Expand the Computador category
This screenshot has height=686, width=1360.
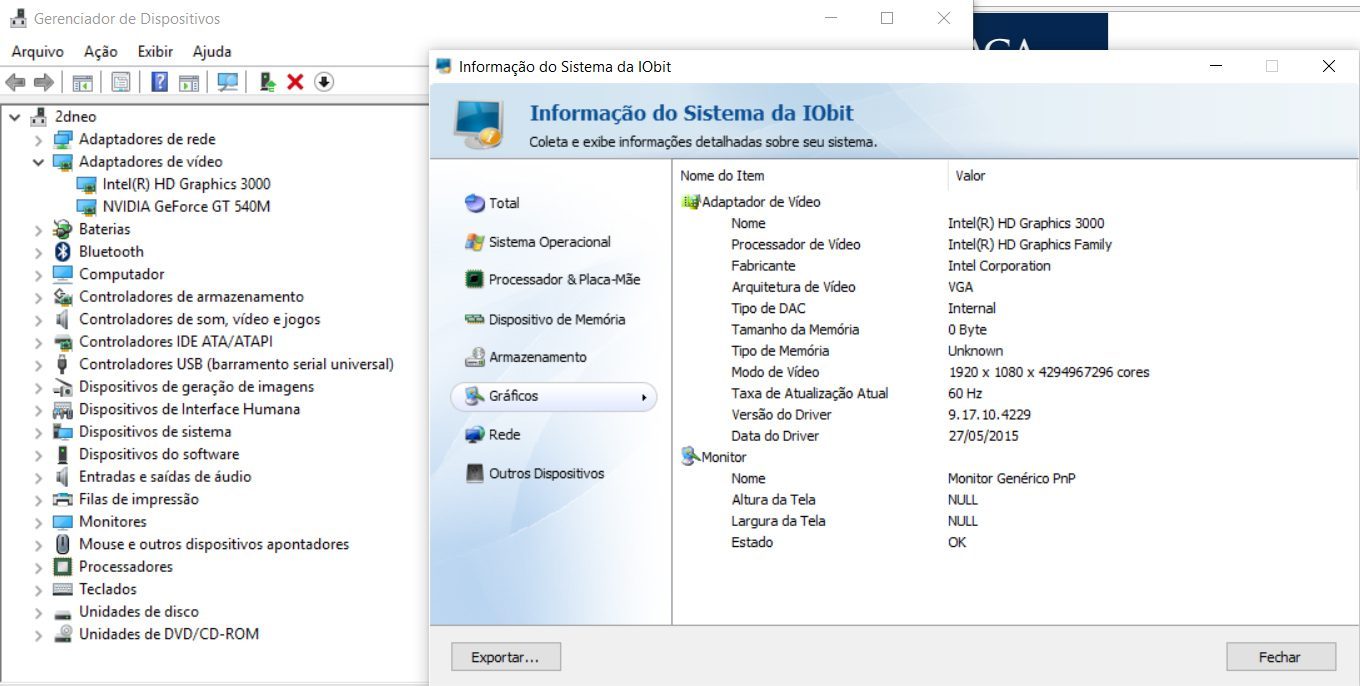coord(39,275)
